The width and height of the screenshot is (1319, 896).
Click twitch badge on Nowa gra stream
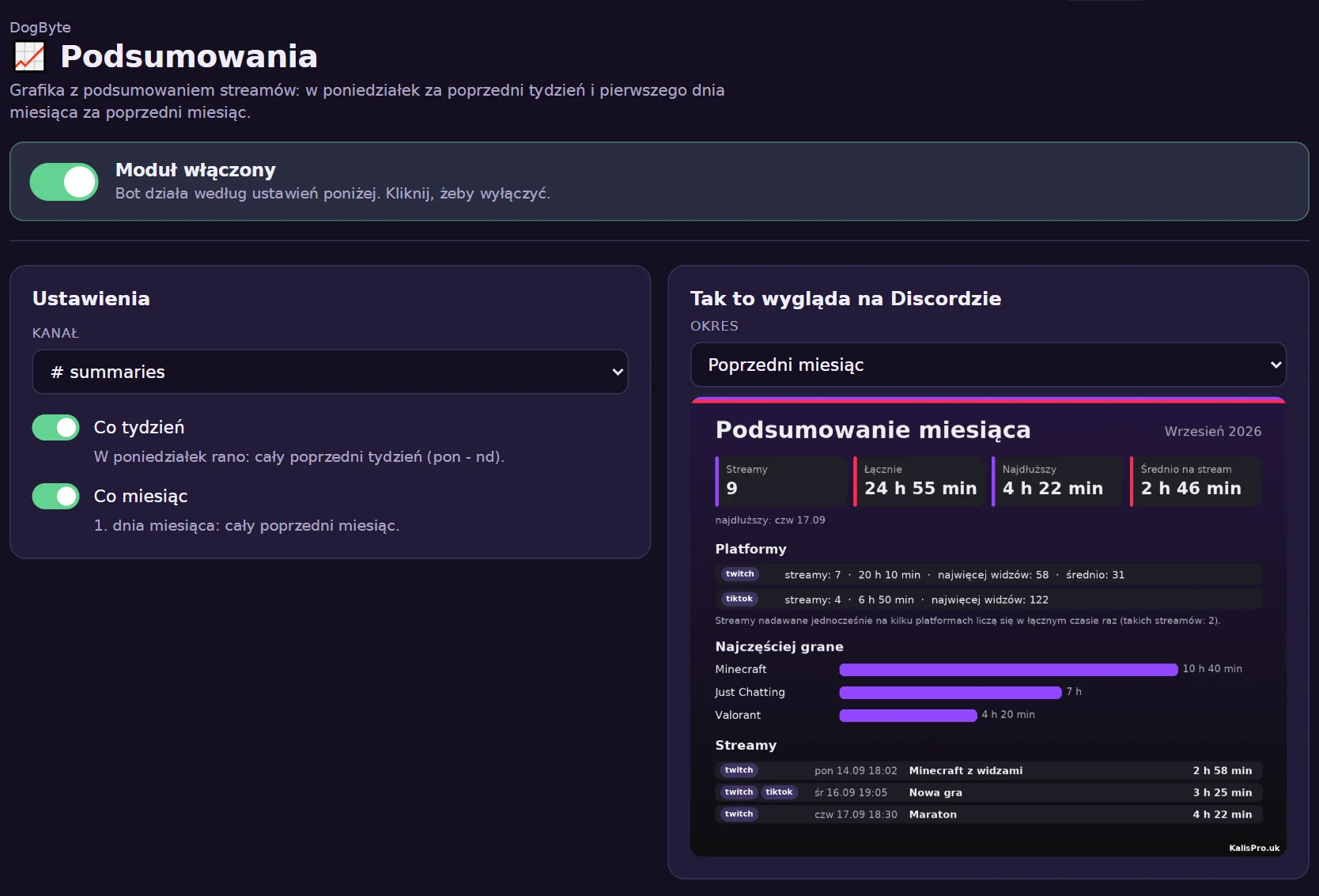tap(739, 792)
